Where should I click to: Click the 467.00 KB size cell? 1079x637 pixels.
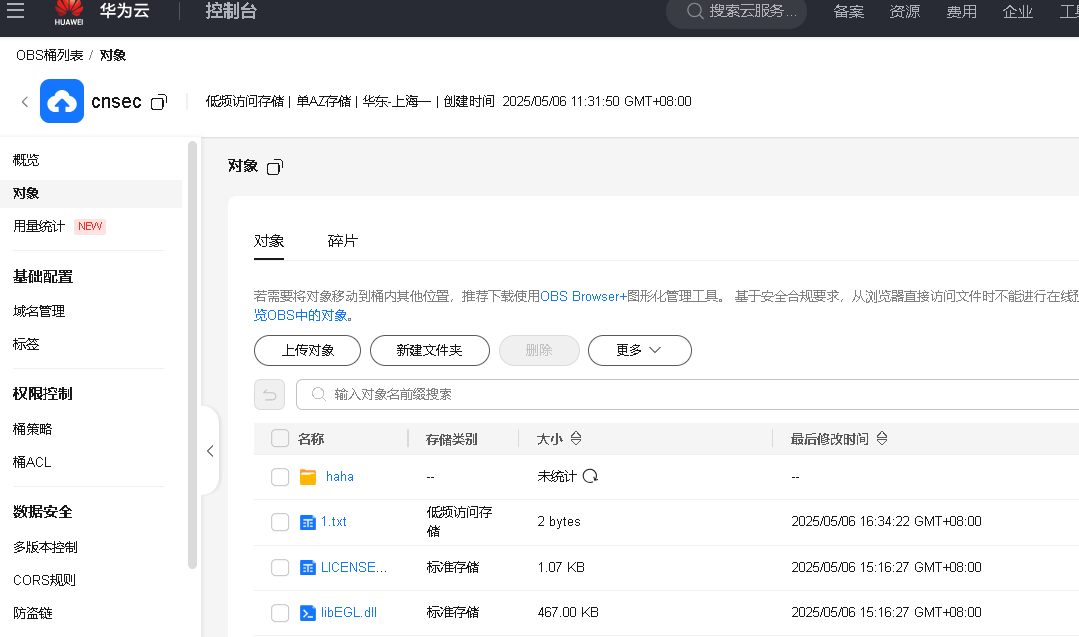(568, 613)
